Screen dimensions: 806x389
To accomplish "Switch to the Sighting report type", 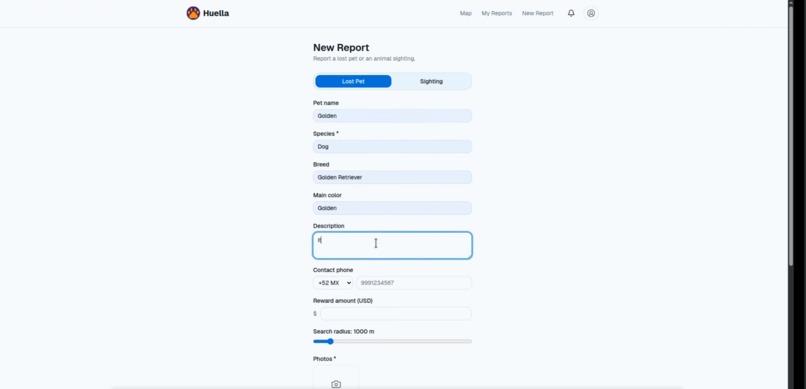I will [x=431, y=81].
